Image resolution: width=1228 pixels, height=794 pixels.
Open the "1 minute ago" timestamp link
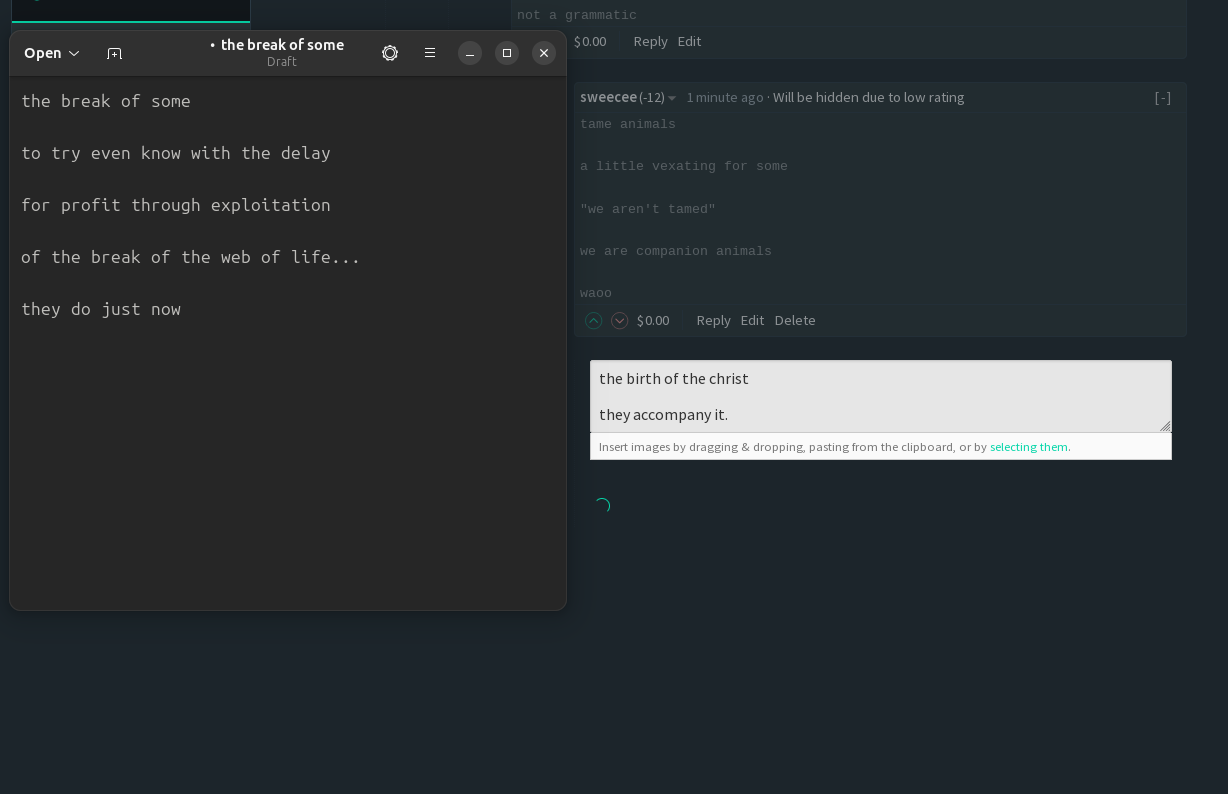pos(725,97)
